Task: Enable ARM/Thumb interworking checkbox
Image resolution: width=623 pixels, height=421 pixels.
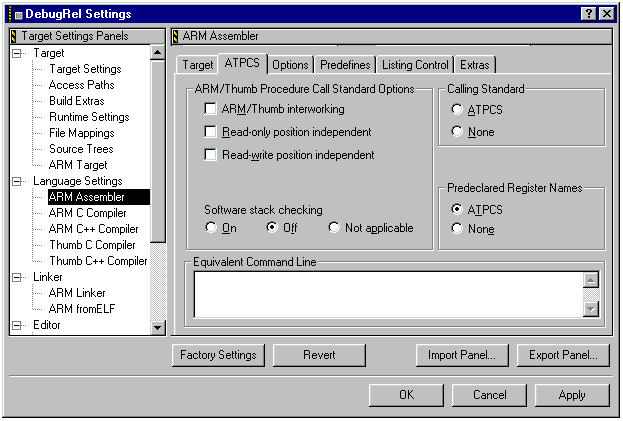Action: point(210,109)
